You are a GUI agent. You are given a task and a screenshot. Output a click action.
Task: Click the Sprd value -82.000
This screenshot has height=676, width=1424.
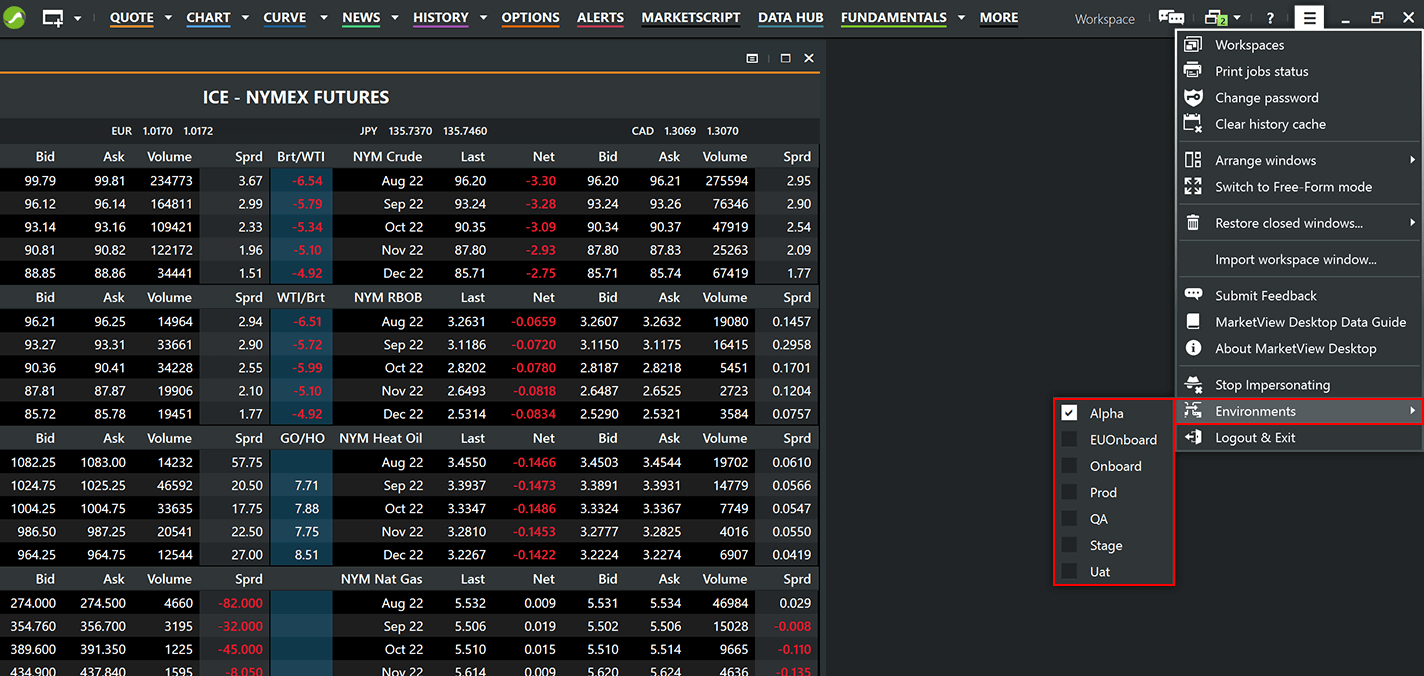click(x=240, y=603)
